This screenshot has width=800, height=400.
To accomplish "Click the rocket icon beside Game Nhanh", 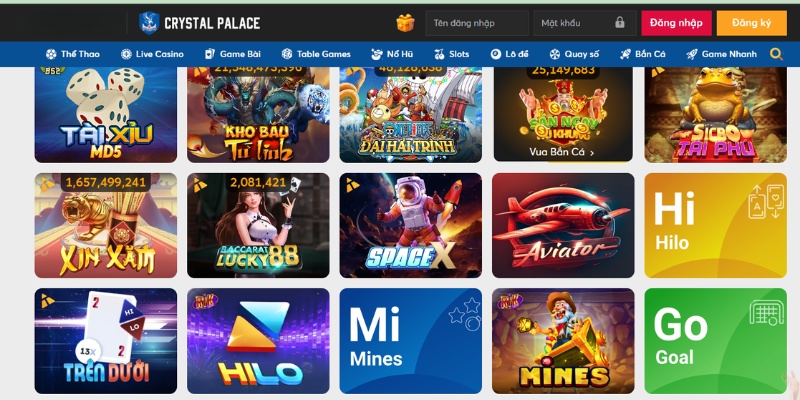I will tap(692, 54).
